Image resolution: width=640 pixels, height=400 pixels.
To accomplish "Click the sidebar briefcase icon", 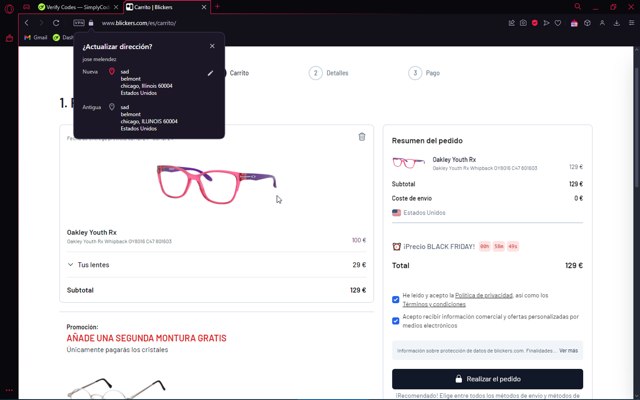I will click(9, 38).
